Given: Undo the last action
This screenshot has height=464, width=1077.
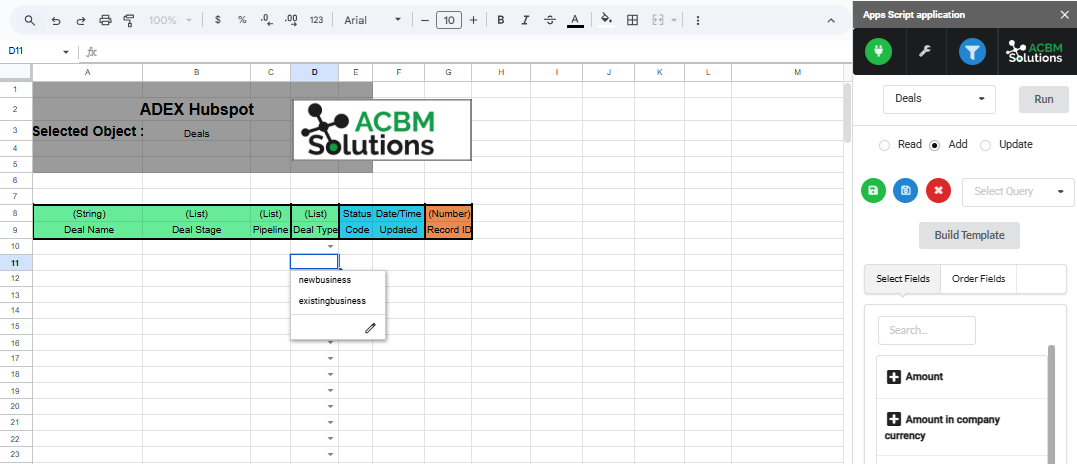Looking at the screenshot, I should pyautogui.click(x=56, y=21).
